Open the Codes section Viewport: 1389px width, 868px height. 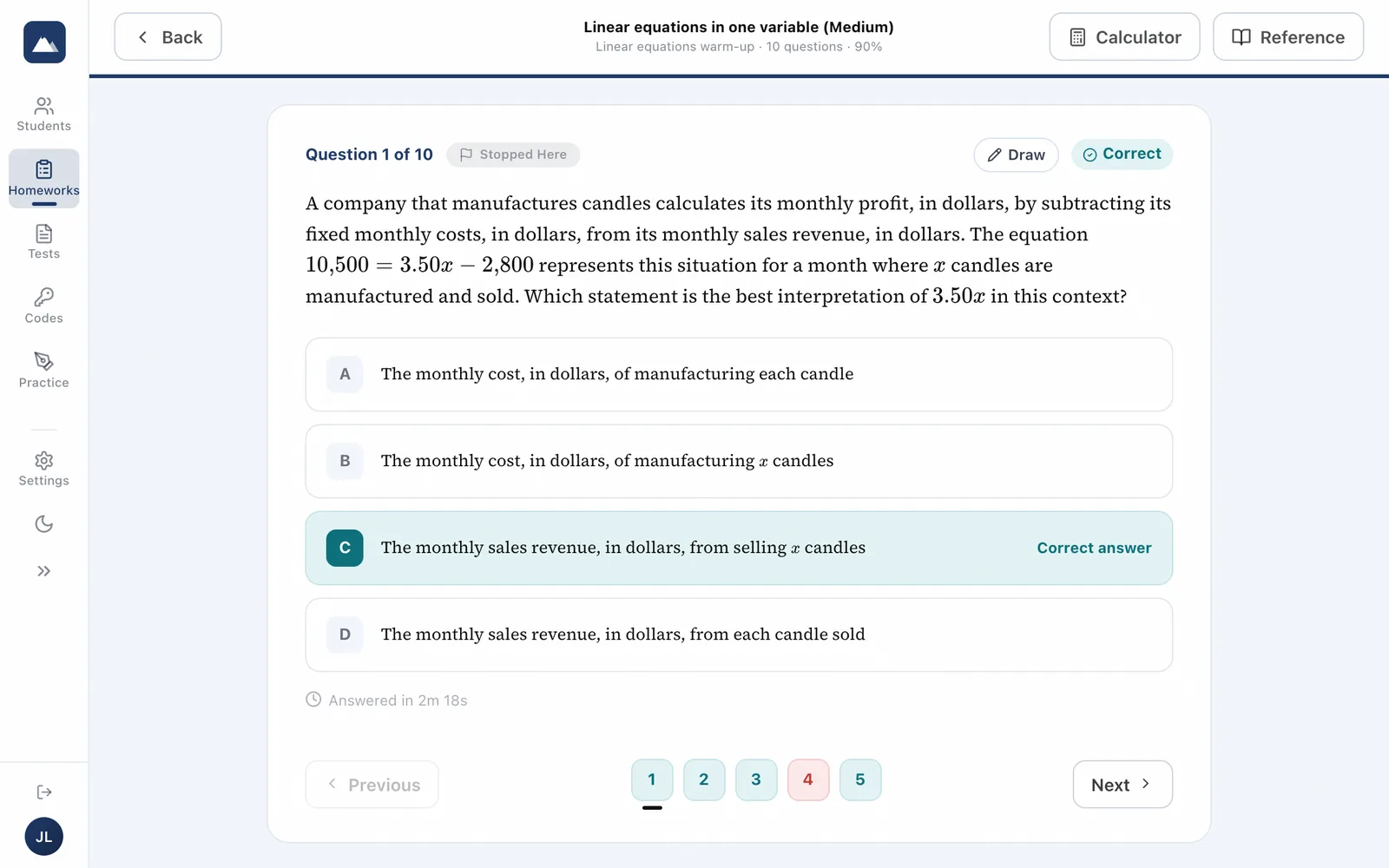pos(44,306)
